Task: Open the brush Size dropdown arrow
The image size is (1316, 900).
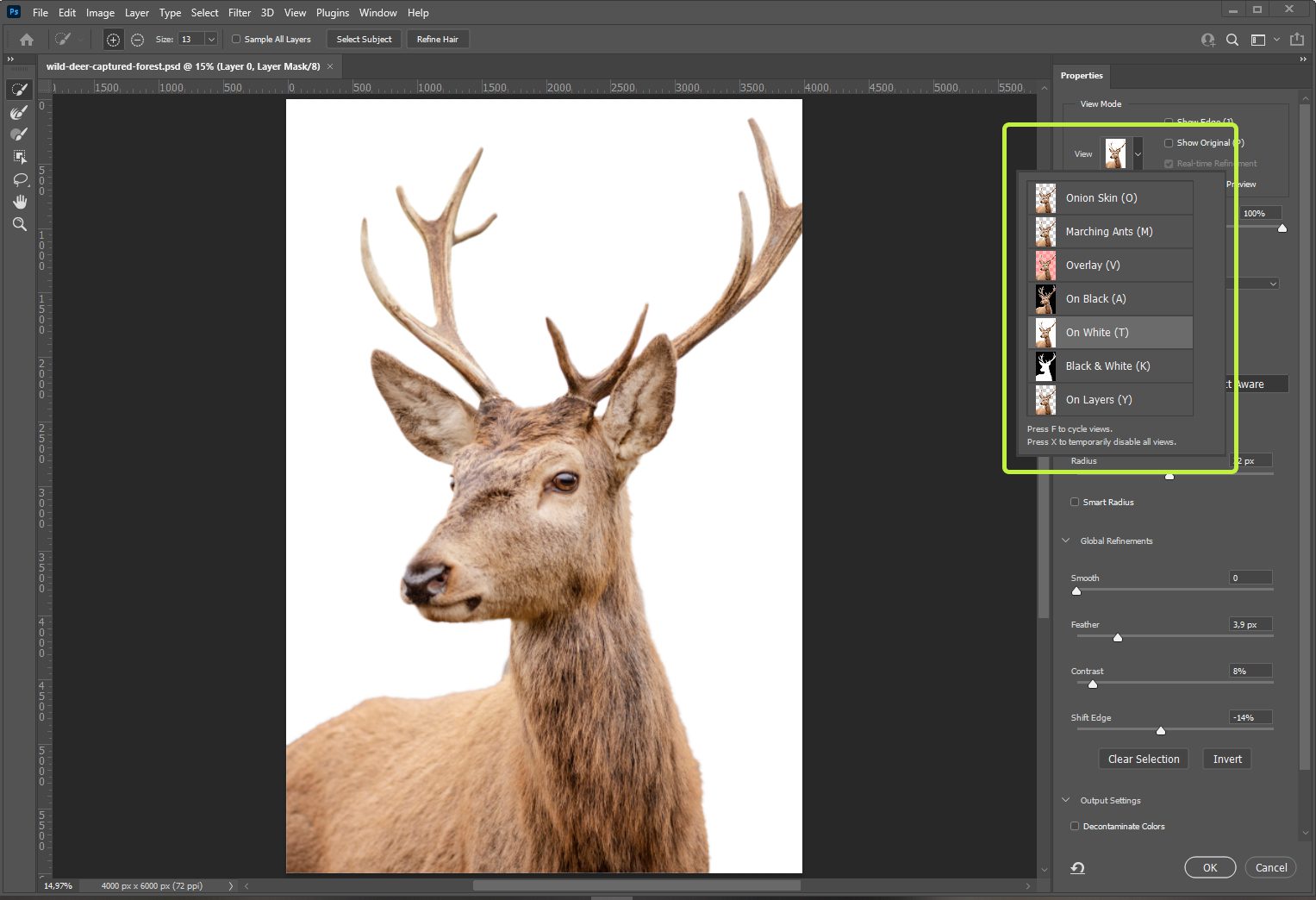Action: tap(211, 40)
